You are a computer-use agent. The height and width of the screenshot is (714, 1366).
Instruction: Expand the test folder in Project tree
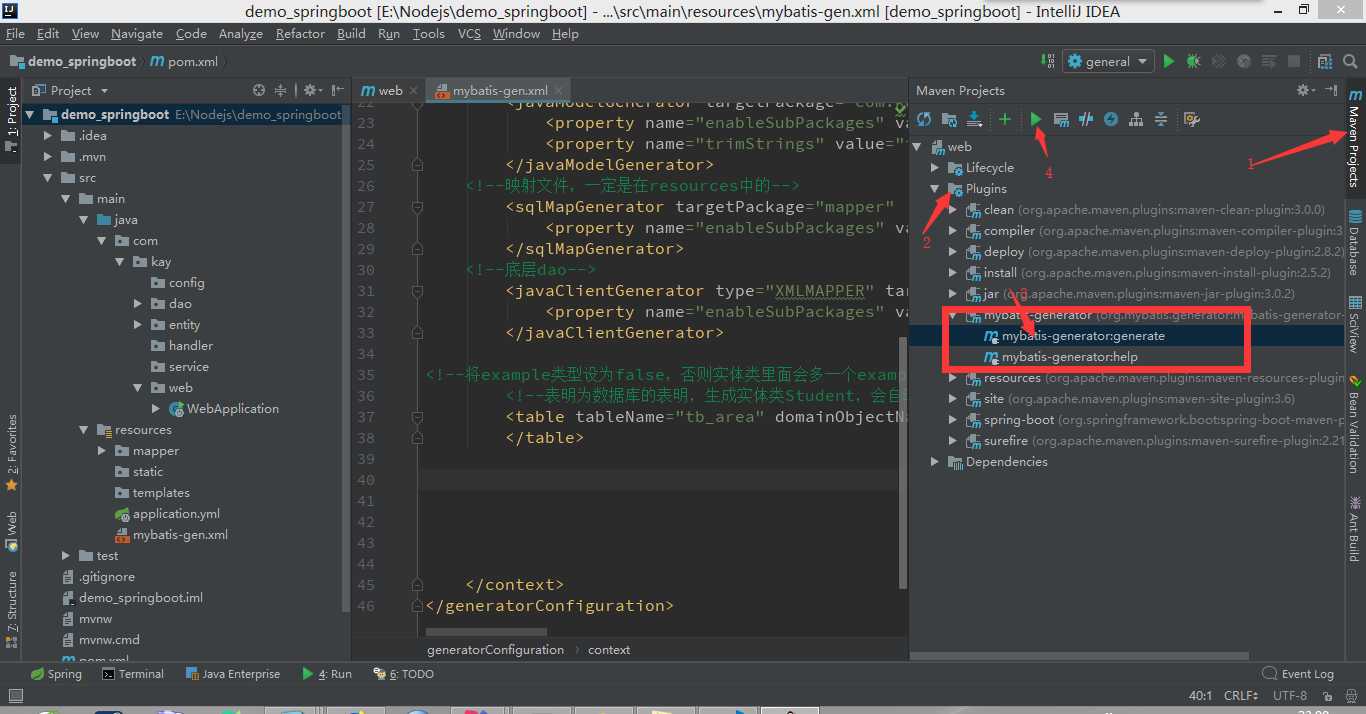66,556
